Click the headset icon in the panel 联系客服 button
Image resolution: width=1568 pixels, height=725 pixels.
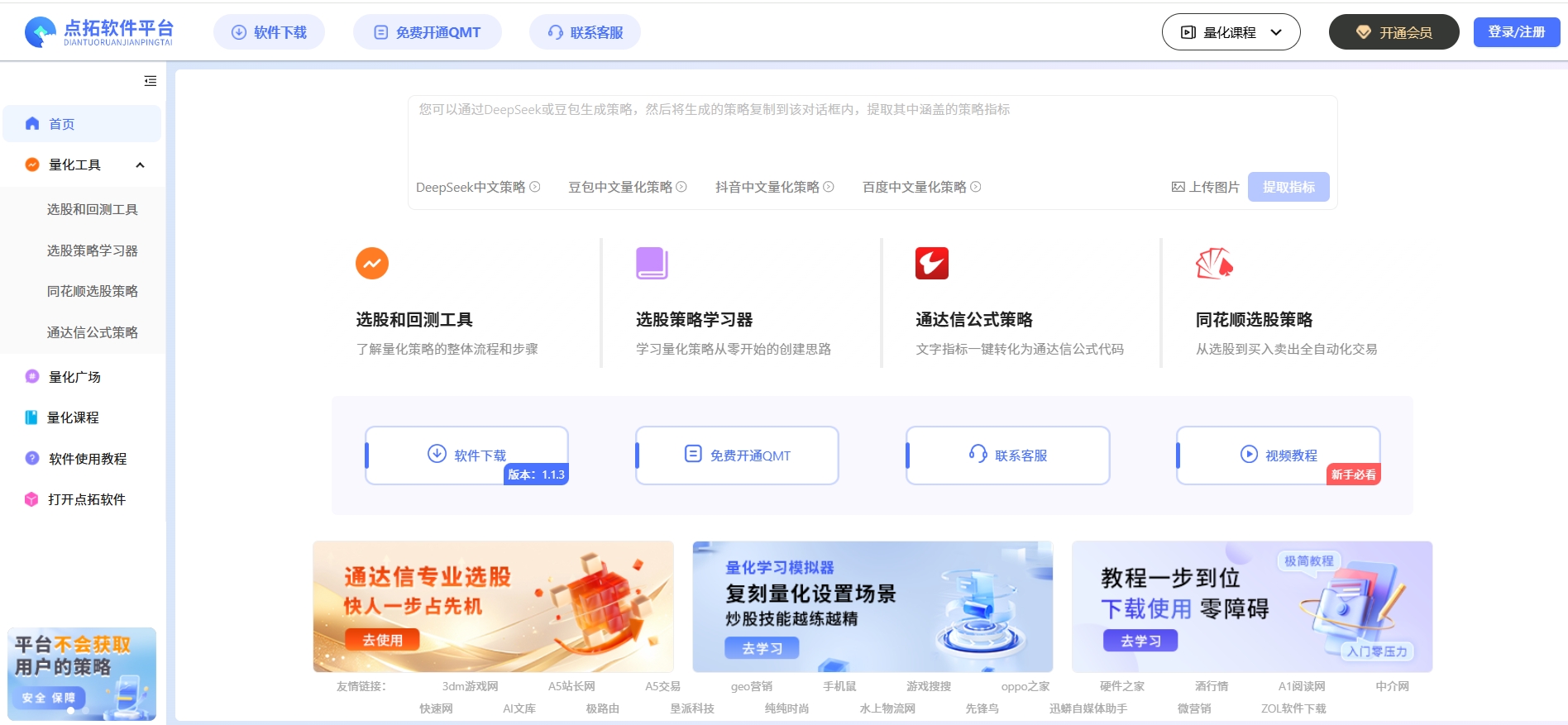pyautogui.click(x=978, y=454)
